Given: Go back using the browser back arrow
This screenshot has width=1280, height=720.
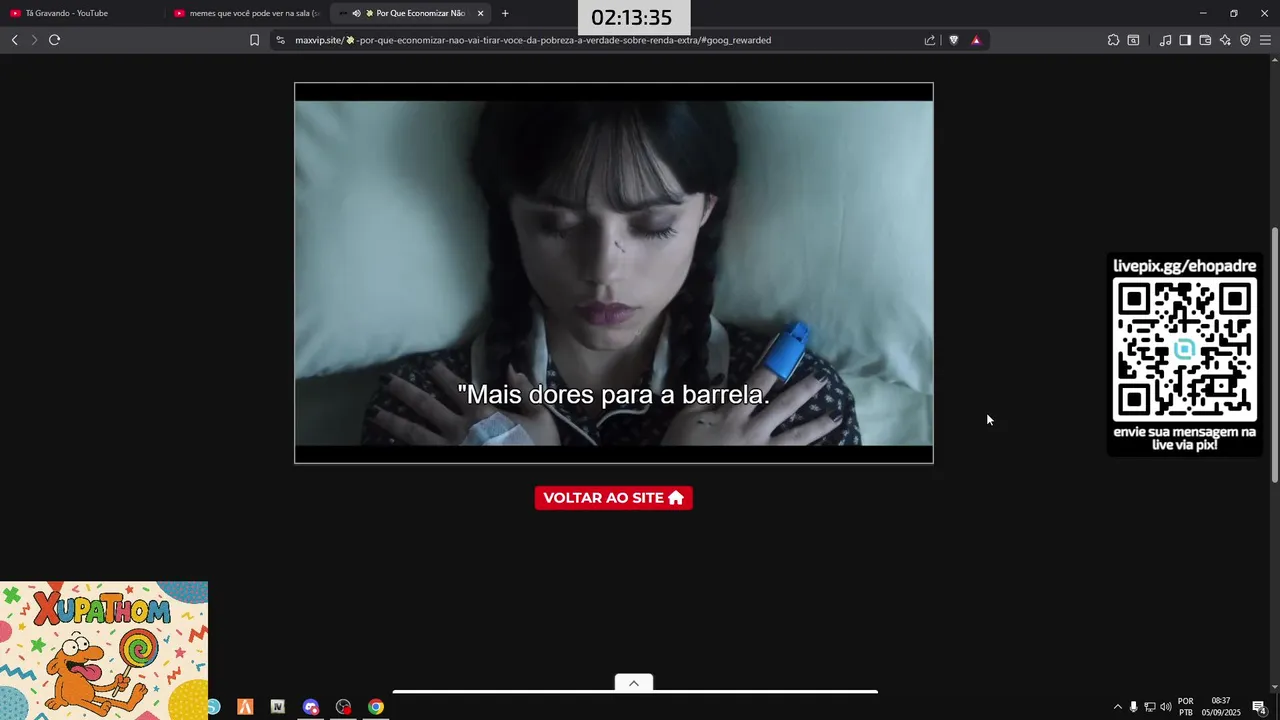Looking at the screenshot, I should 14,40.
